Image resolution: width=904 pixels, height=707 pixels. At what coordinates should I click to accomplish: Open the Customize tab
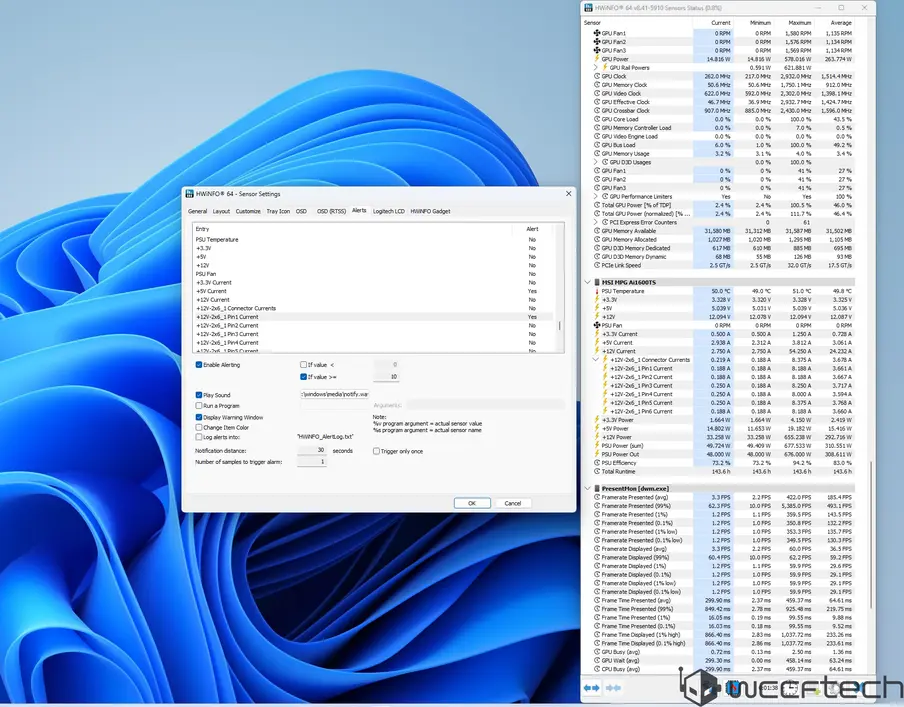[x=248, y=212]
